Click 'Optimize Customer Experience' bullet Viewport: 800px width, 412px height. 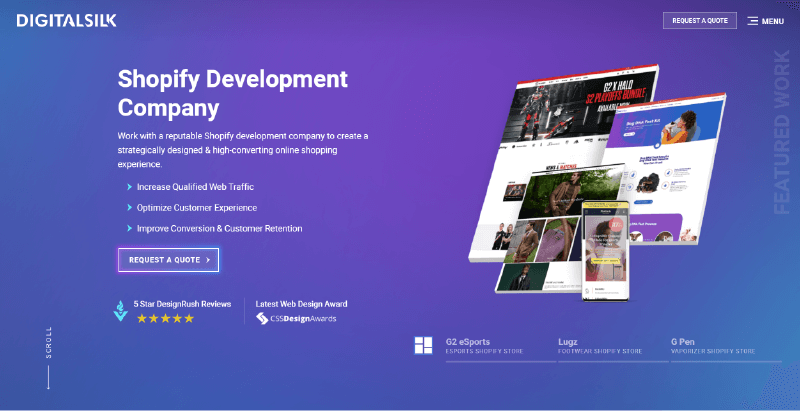(197, 208)
